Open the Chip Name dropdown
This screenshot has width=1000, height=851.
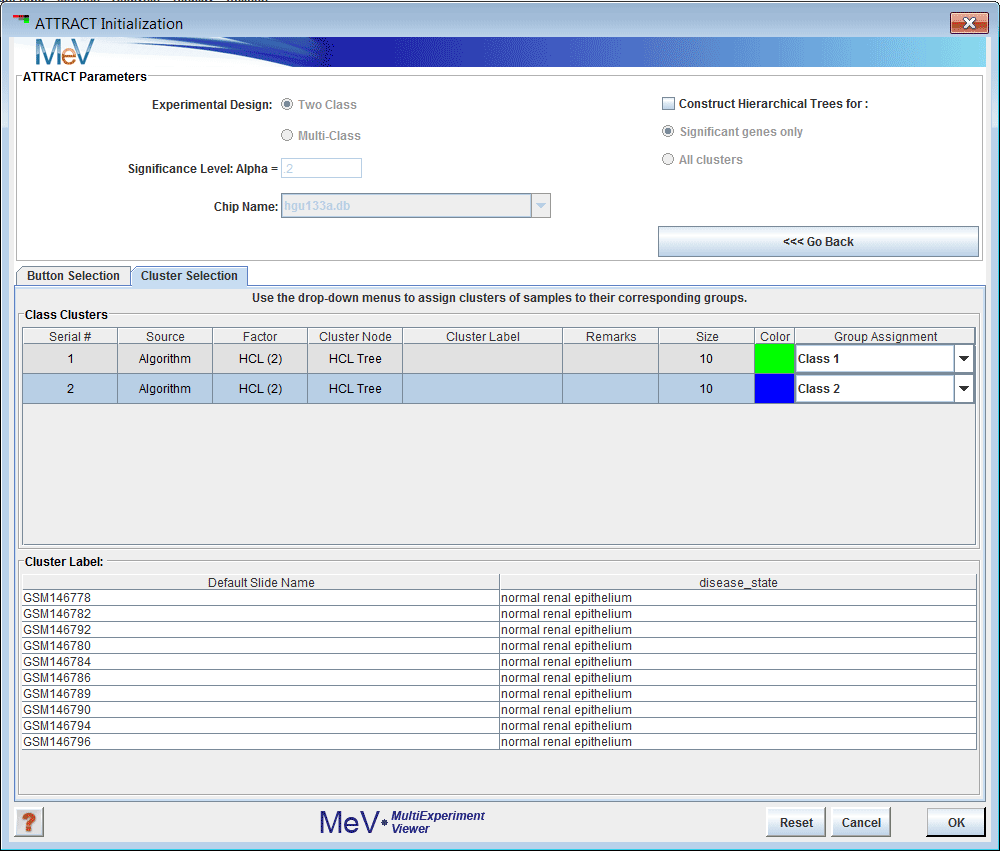coord(539,206)
